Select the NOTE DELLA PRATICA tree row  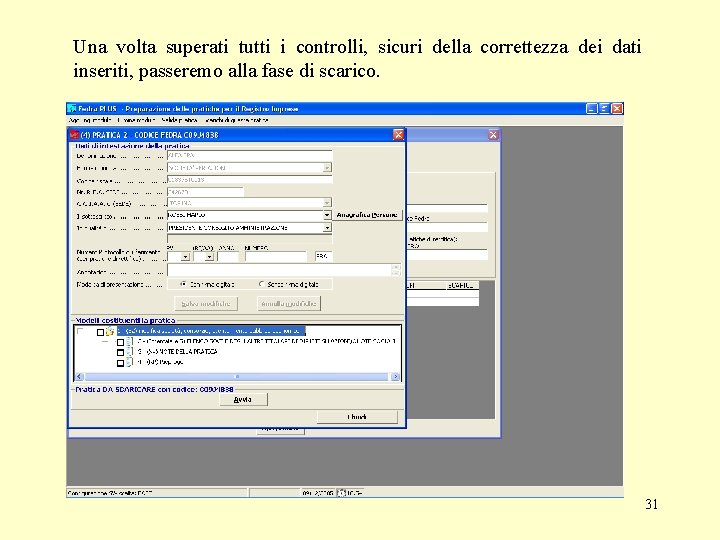point(177,352)
